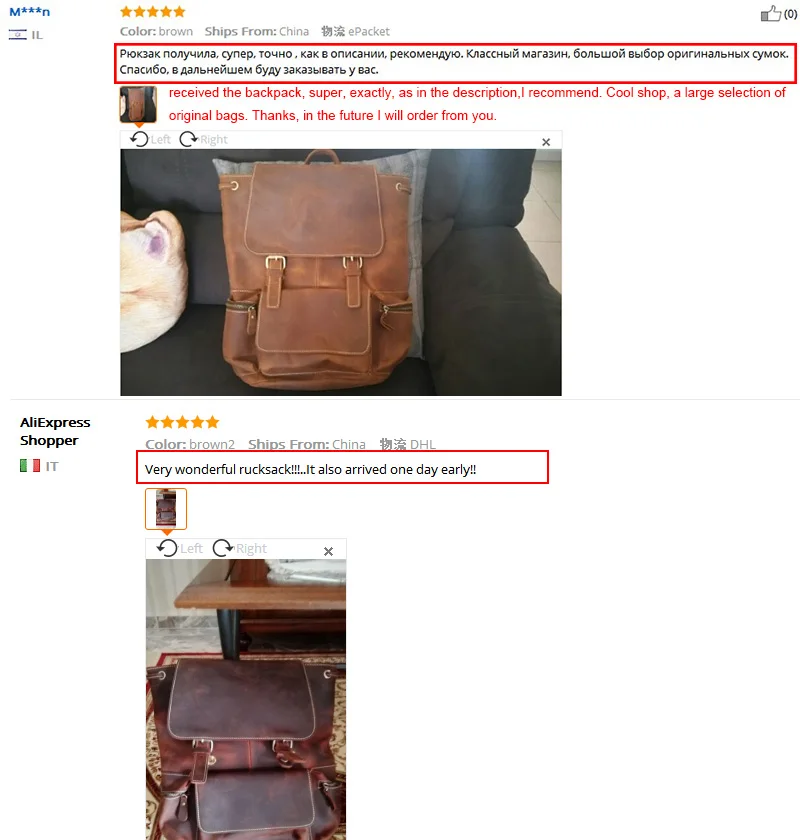
Task: Click the AliExpress Shopper reviewer name
Action: pyautogui.click(x=55, y=431)
